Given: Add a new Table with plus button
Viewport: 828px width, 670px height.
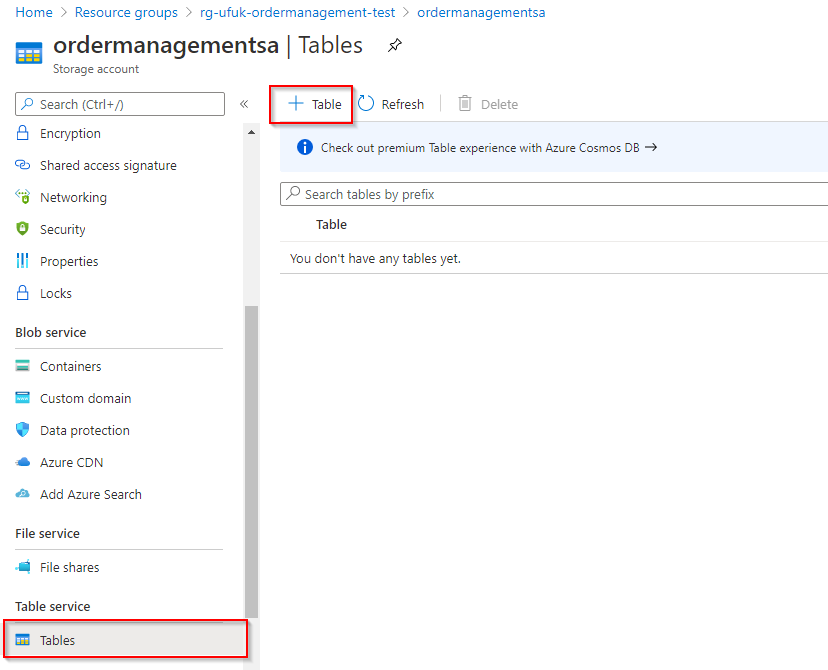Looking at the screenshot, I should pos(315,104).
